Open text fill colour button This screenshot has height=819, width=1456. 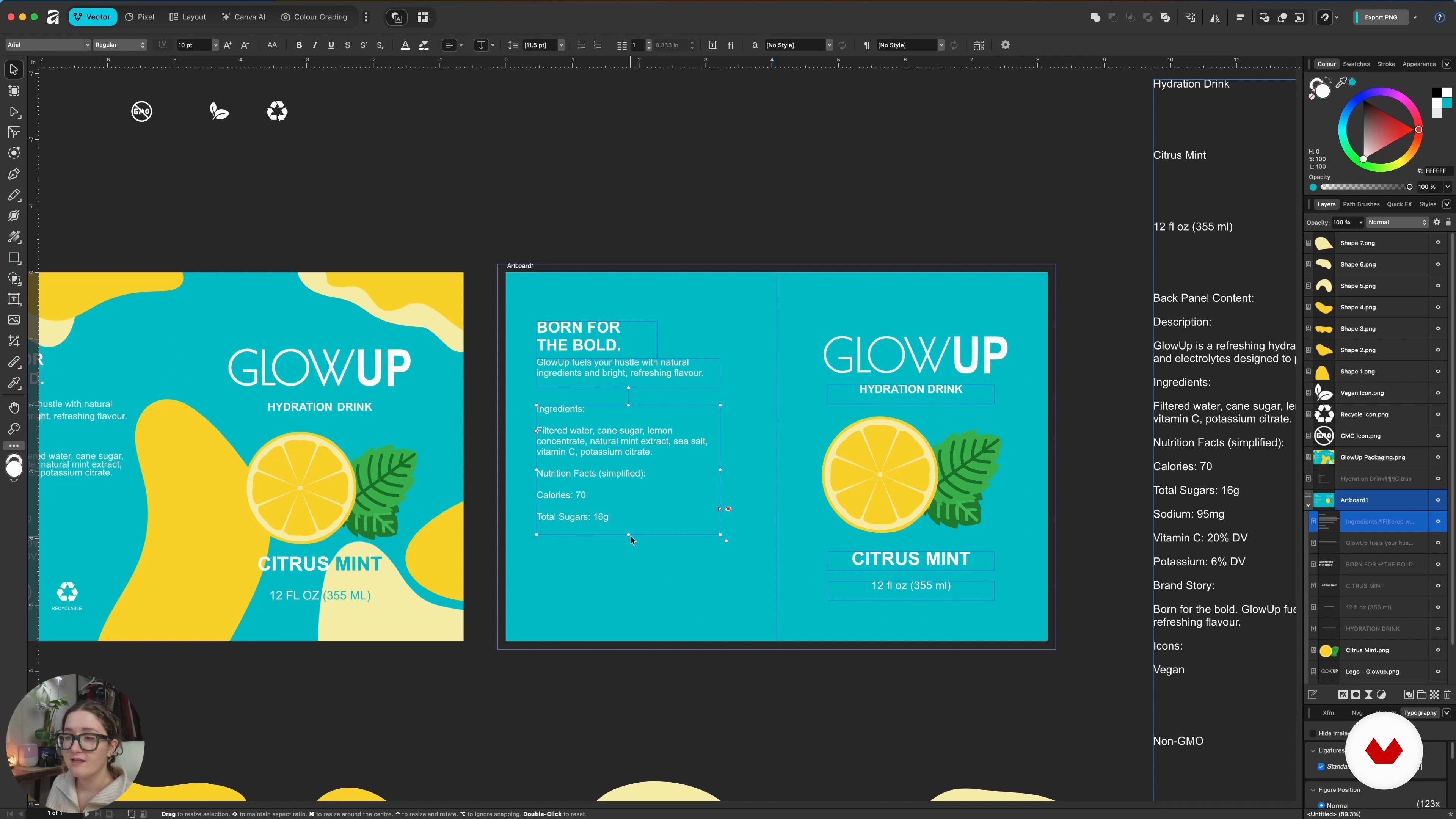click(x=405, y=45)
